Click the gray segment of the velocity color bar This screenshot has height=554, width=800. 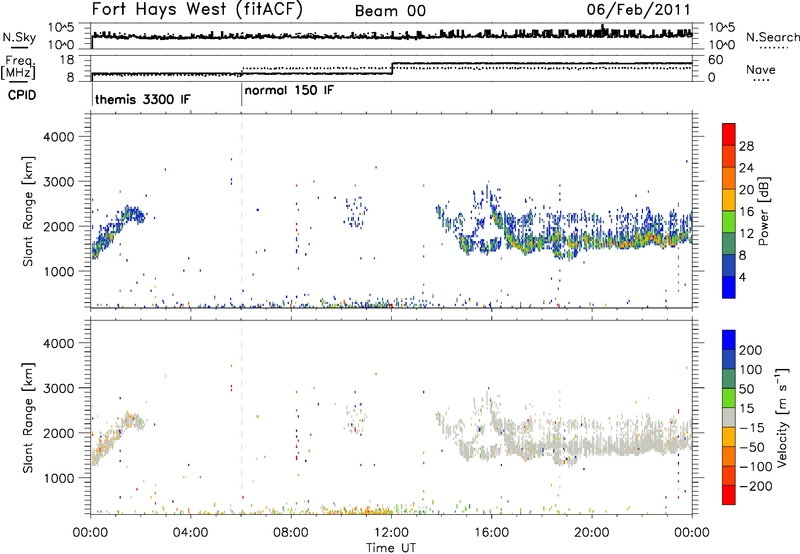[x=729, y=417]
